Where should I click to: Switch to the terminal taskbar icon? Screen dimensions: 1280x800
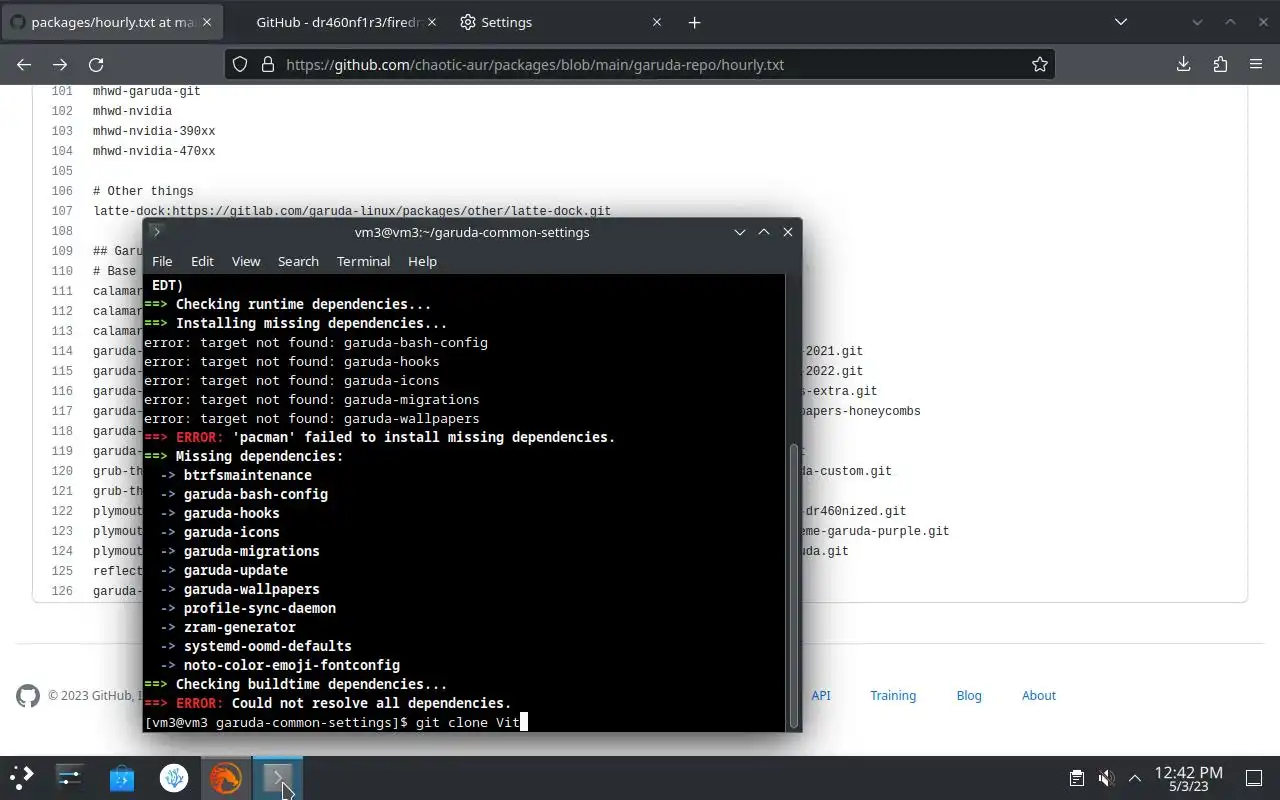pos(277,777)
